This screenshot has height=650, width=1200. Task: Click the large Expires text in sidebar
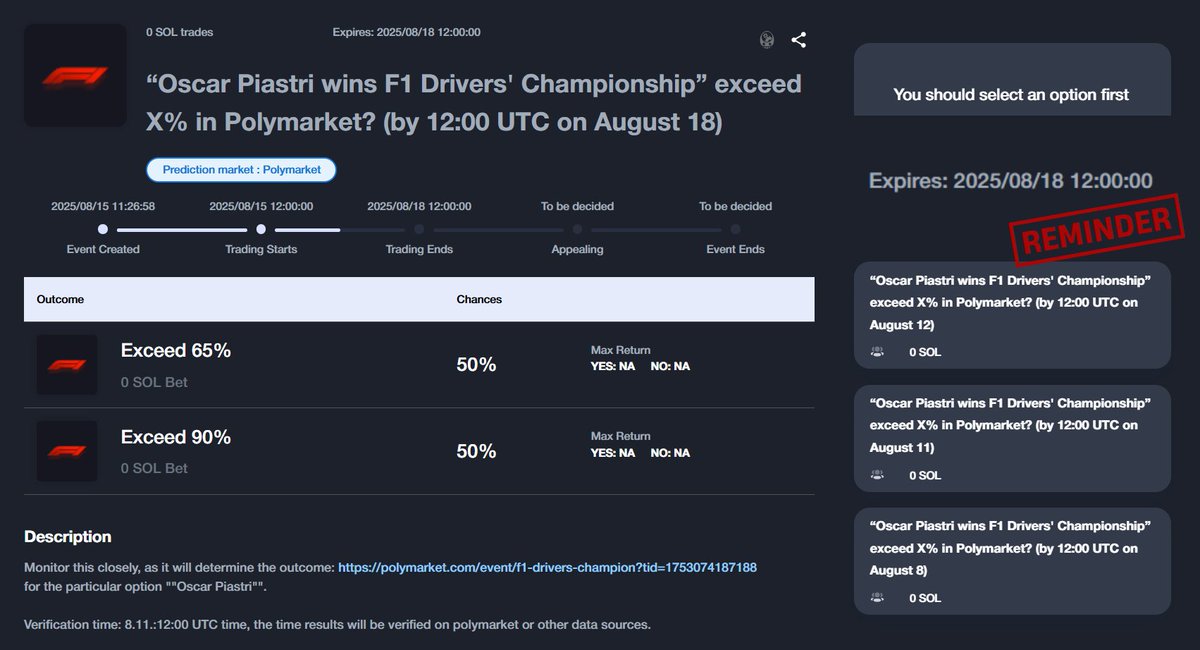[1010, 181]
